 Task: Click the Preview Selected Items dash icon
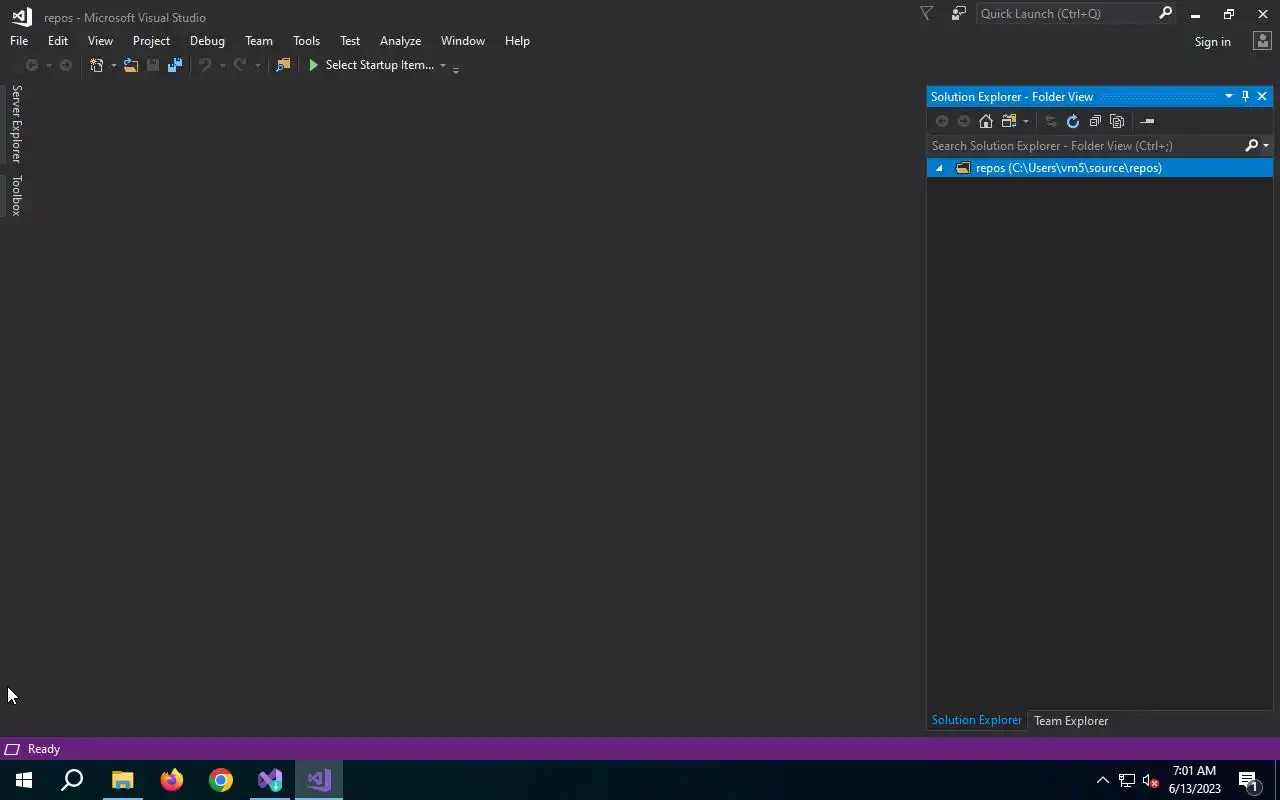coord(1147,121)
